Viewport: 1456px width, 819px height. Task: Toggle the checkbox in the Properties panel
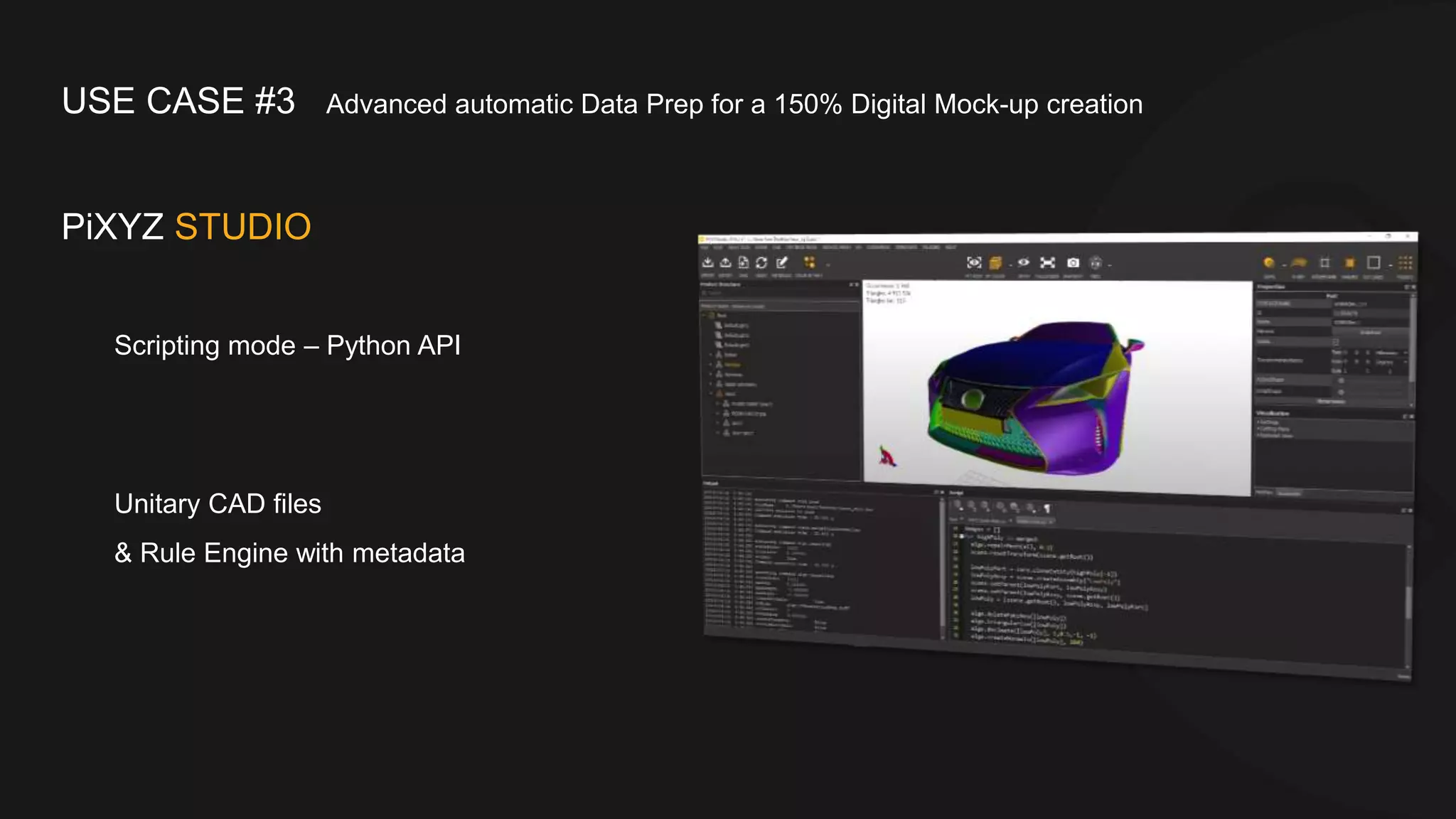tap(1335, 342)
